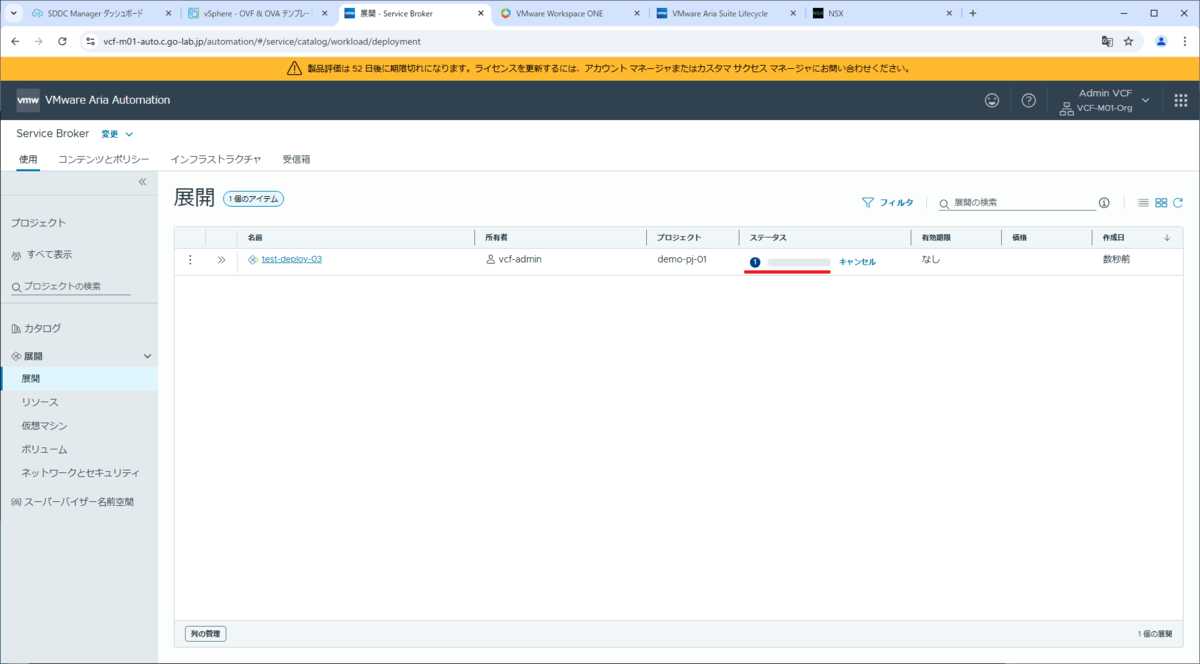Click the 列の管理 button

pyautogui.click(x=206, y=634)
